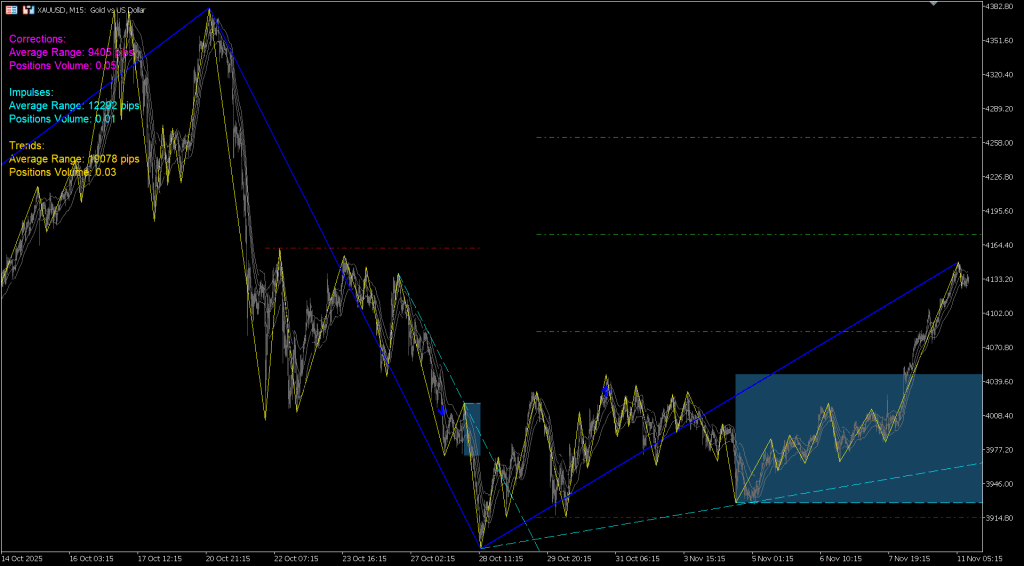Viewport: 1024px width, 566px height.
Task: Click the 14 Oct 2025 date label
Action: tap(22, 559)
